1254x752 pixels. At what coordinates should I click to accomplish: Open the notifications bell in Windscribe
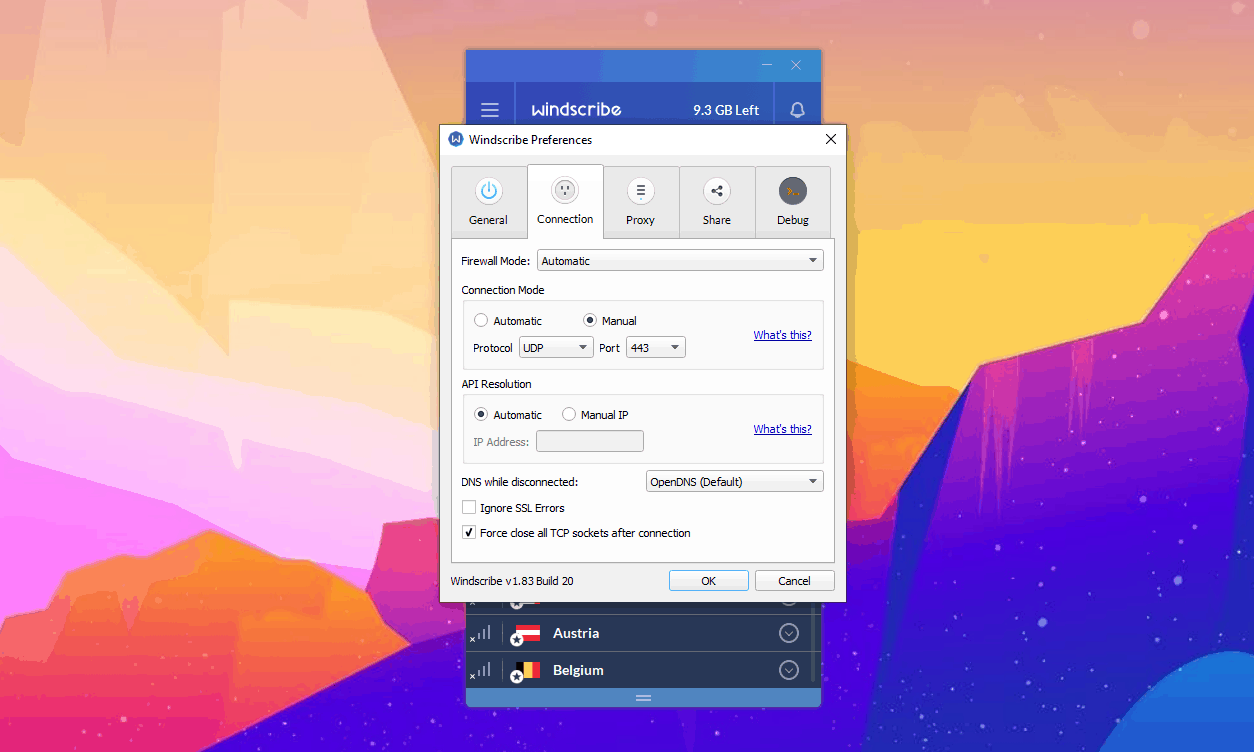(x=797, y=110)
